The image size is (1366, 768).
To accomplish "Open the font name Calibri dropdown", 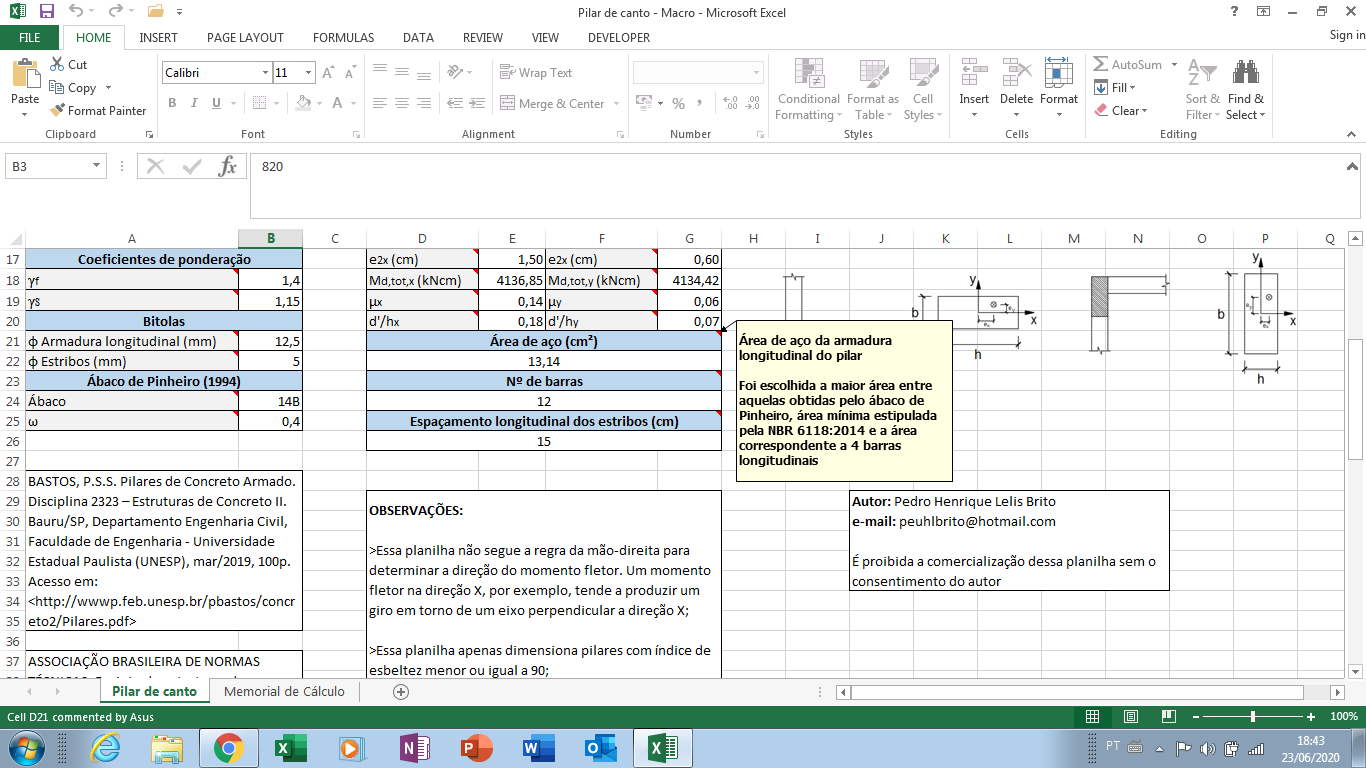I will 265,73.
